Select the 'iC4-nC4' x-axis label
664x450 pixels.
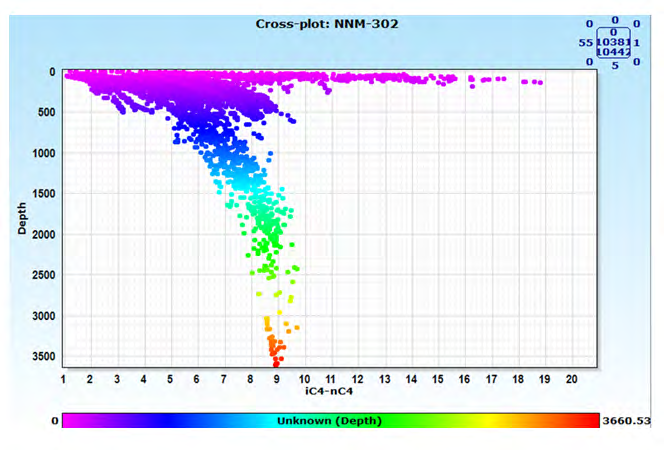coord(329,391)
